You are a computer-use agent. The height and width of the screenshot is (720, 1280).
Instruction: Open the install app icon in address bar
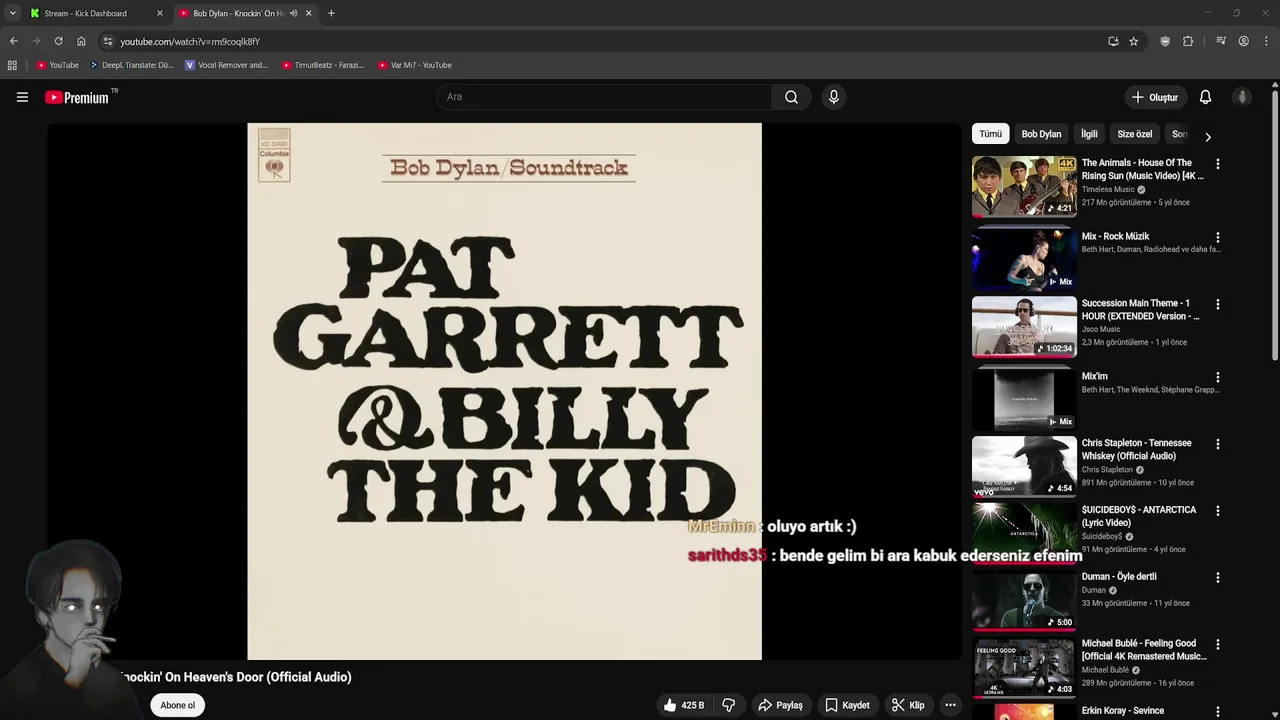point(1113,41)
